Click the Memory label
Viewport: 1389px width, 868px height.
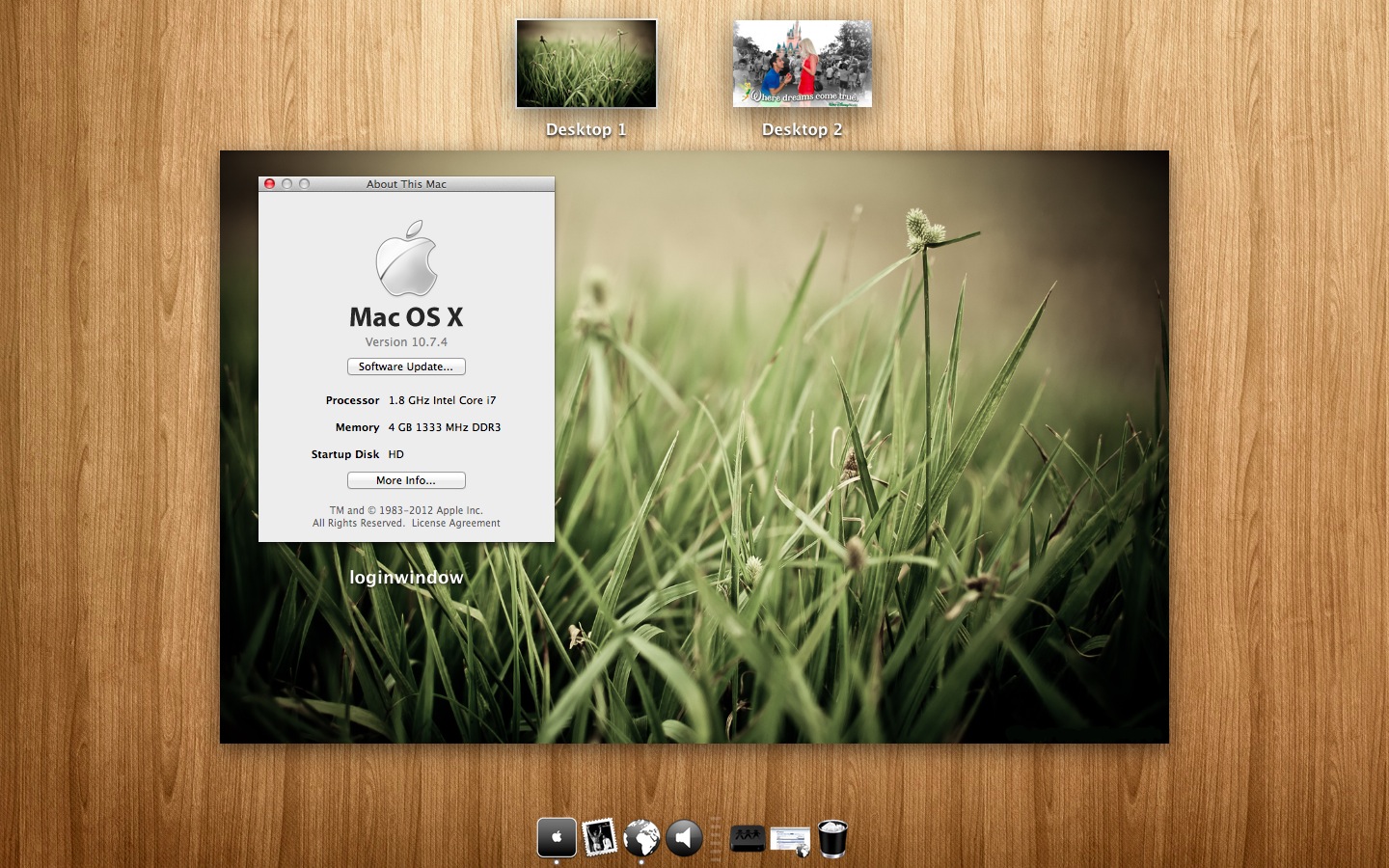tap(358, 427)
